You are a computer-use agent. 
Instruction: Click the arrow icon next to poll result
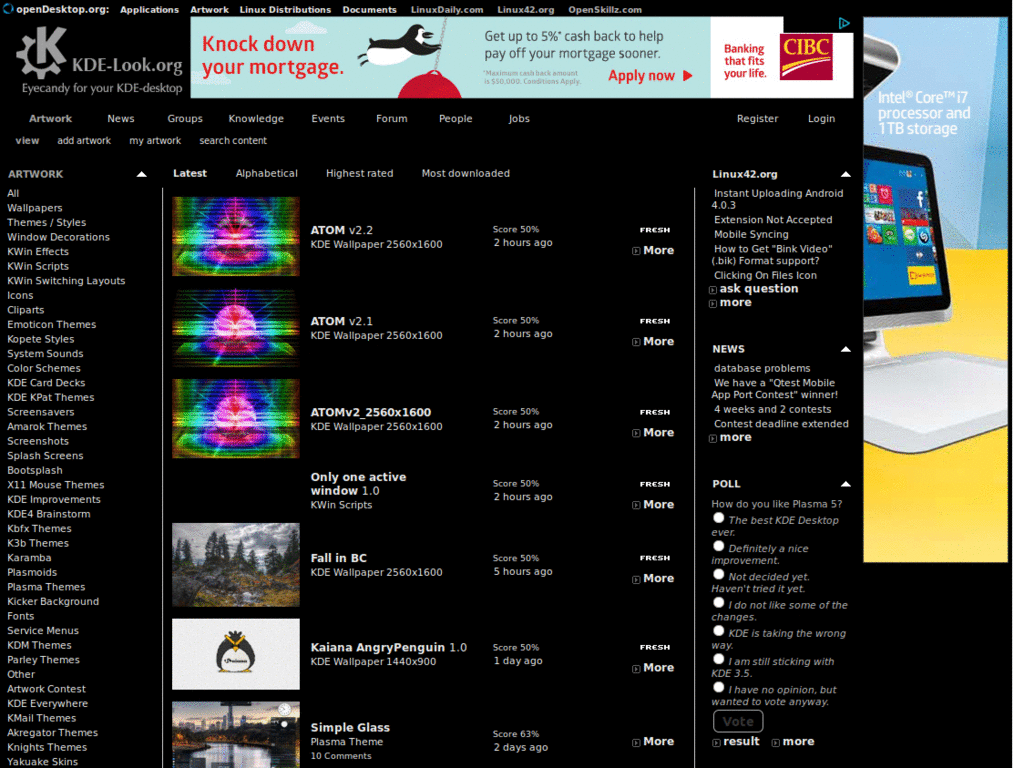pos(716,743)
